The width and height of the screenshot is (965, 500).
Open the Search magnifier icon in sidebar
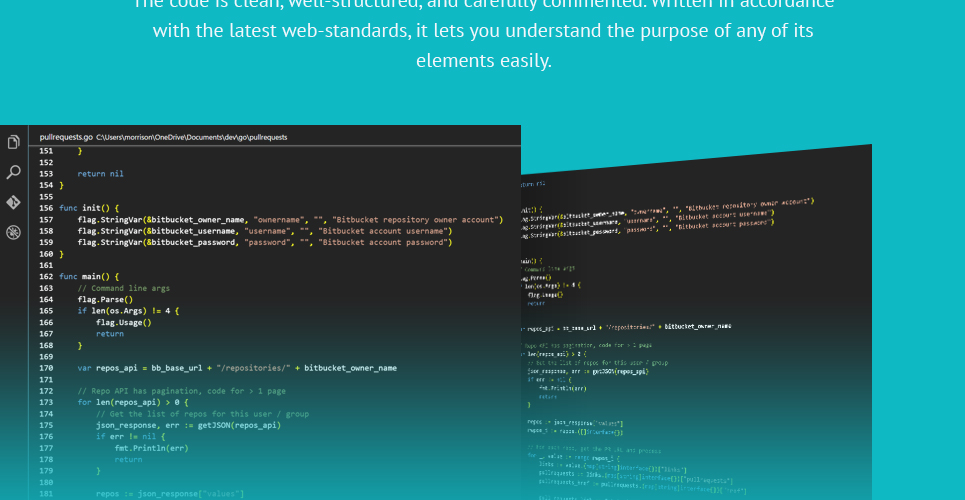click(x=13, y=172)
